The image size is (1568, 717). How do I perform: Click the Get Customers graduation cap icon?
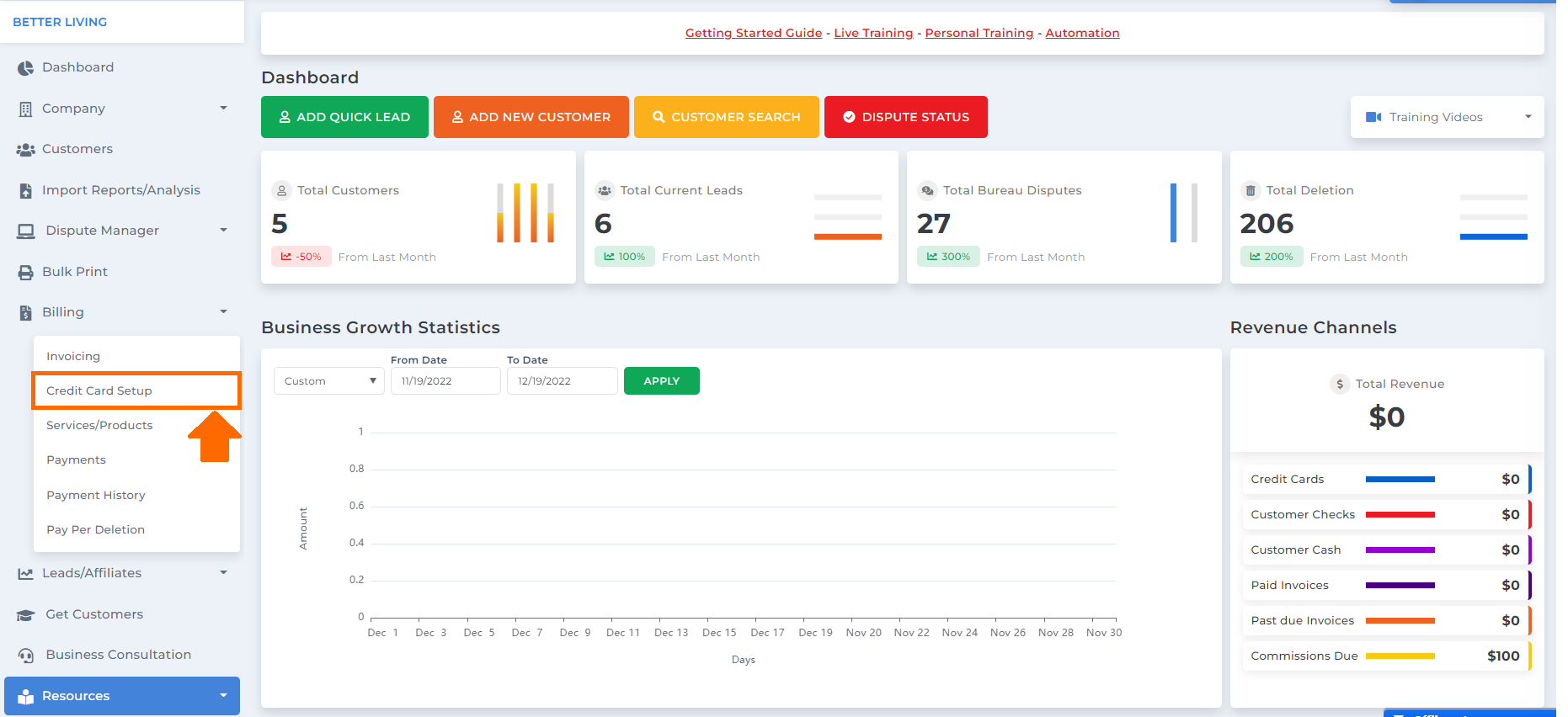click(x=26, y=615)
